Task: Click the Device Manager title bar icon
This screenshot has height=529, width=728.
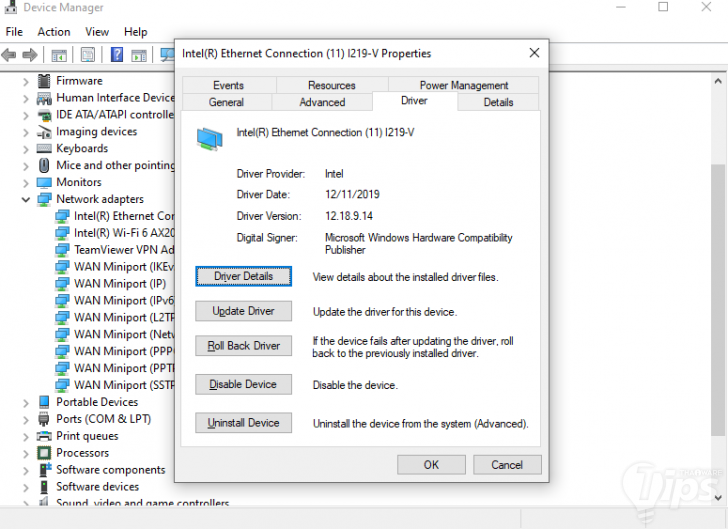Action: 11,7
